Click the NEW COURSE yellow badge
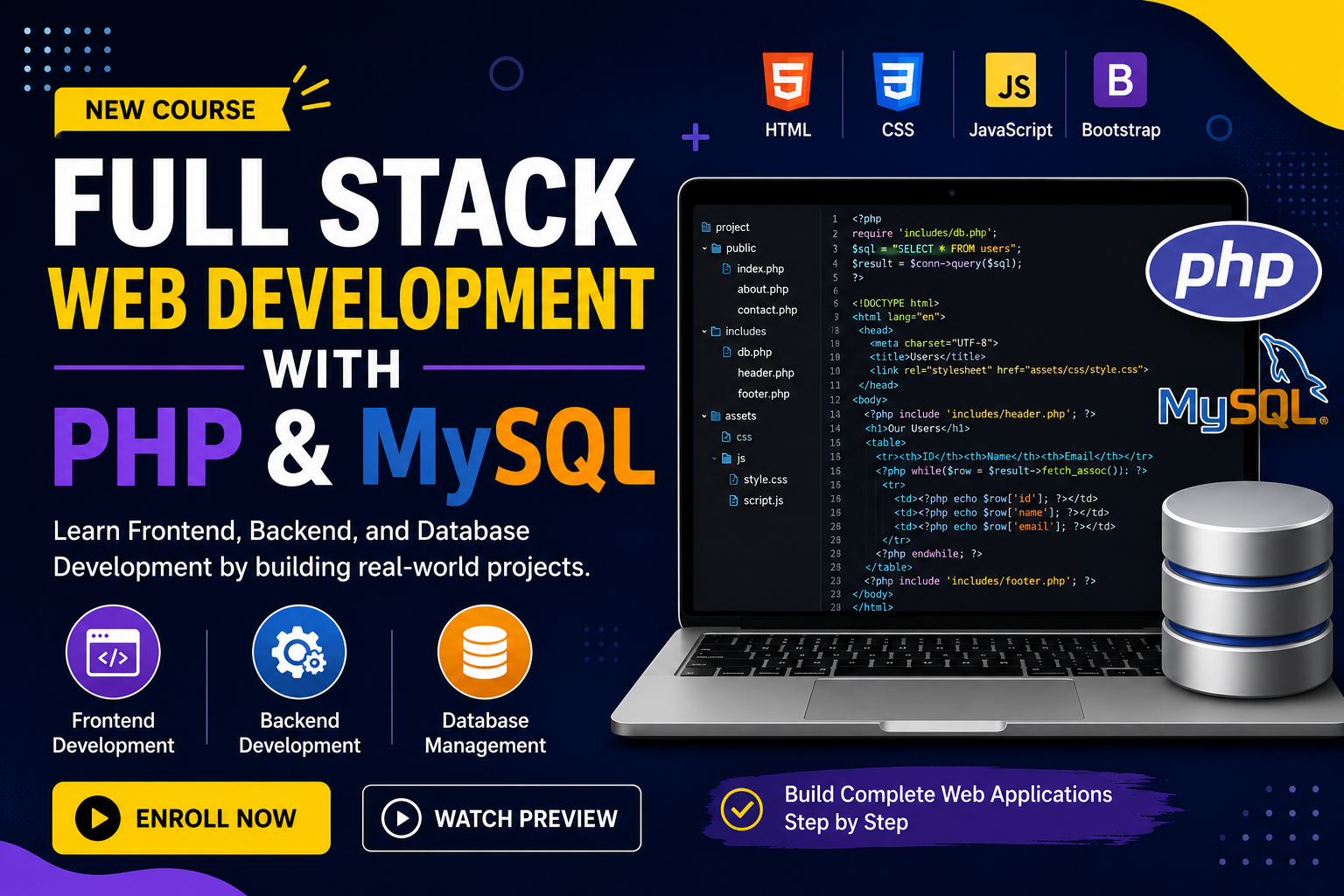This screenshot has height=896, width=1344. [171, 110]
